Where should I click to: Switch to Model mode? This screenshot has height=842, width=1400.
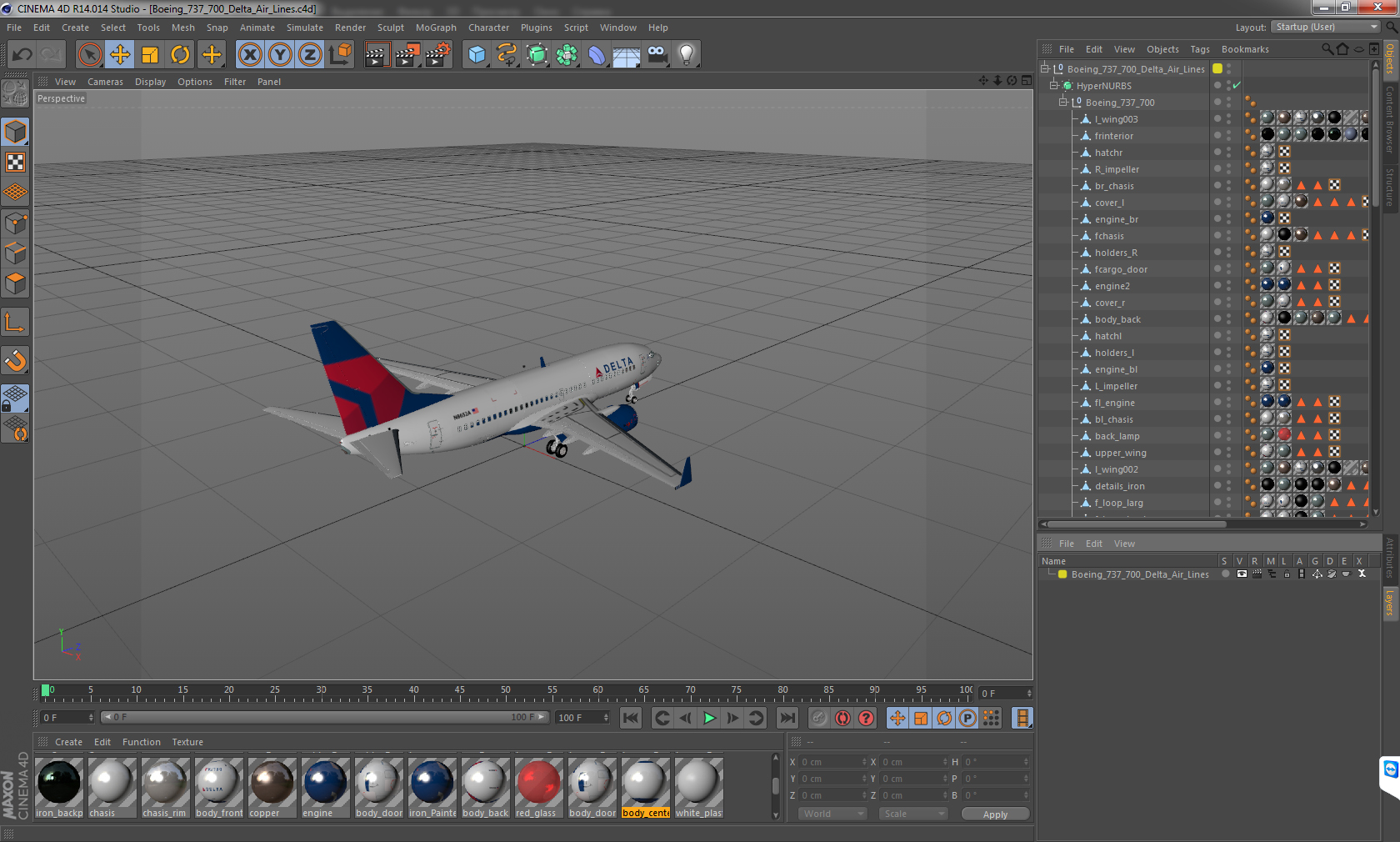coord(16,133)
